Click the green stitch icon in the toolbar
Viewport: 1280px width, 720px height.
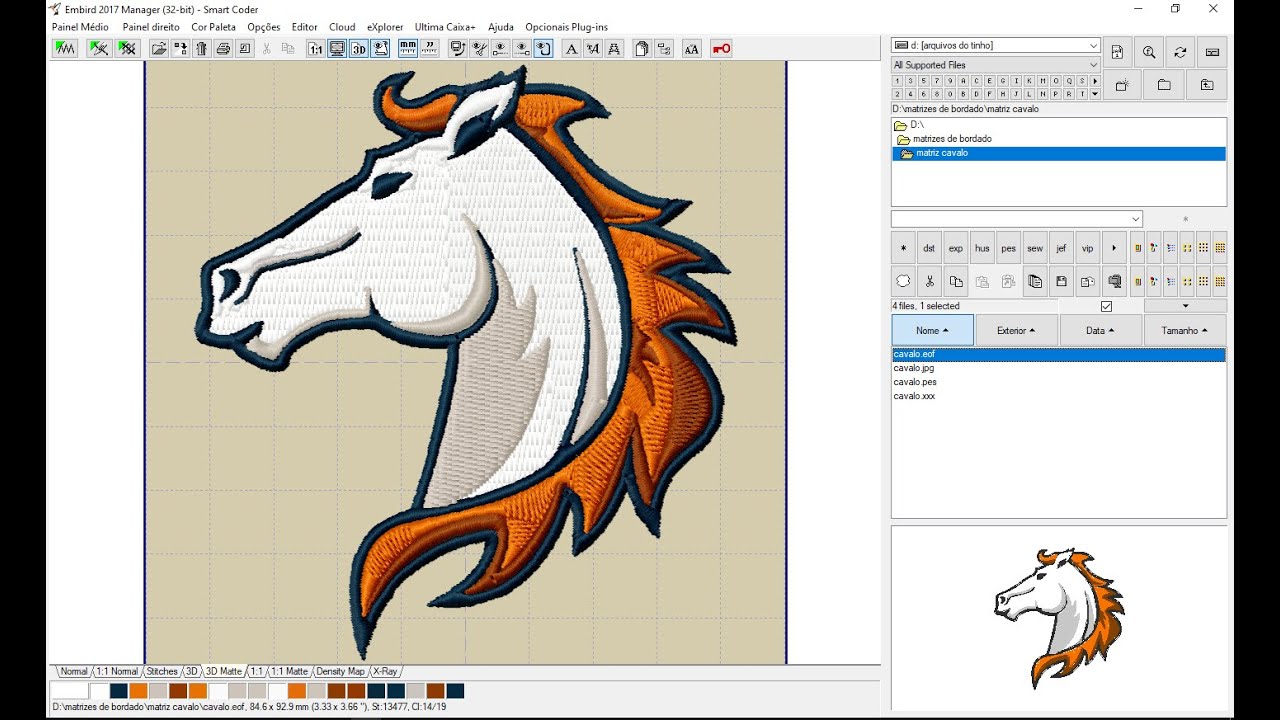coord(65,48)
